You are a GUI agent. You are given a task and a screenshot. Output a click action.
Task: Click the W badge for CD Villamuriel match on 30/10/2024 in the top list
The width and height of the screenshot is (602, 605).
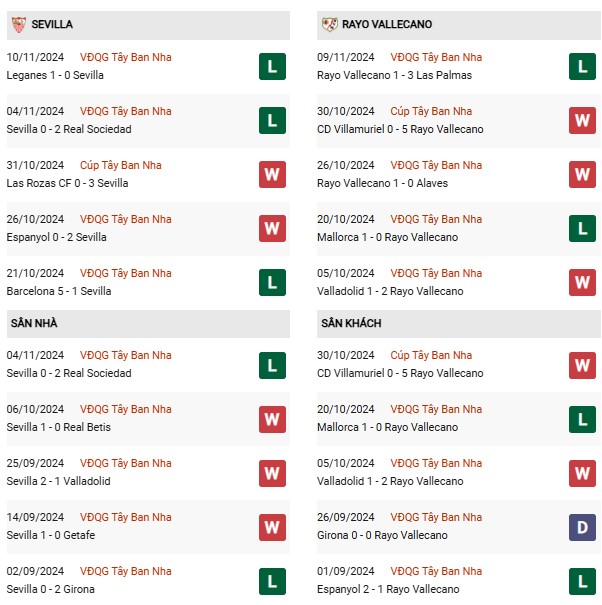pos(582,121)
